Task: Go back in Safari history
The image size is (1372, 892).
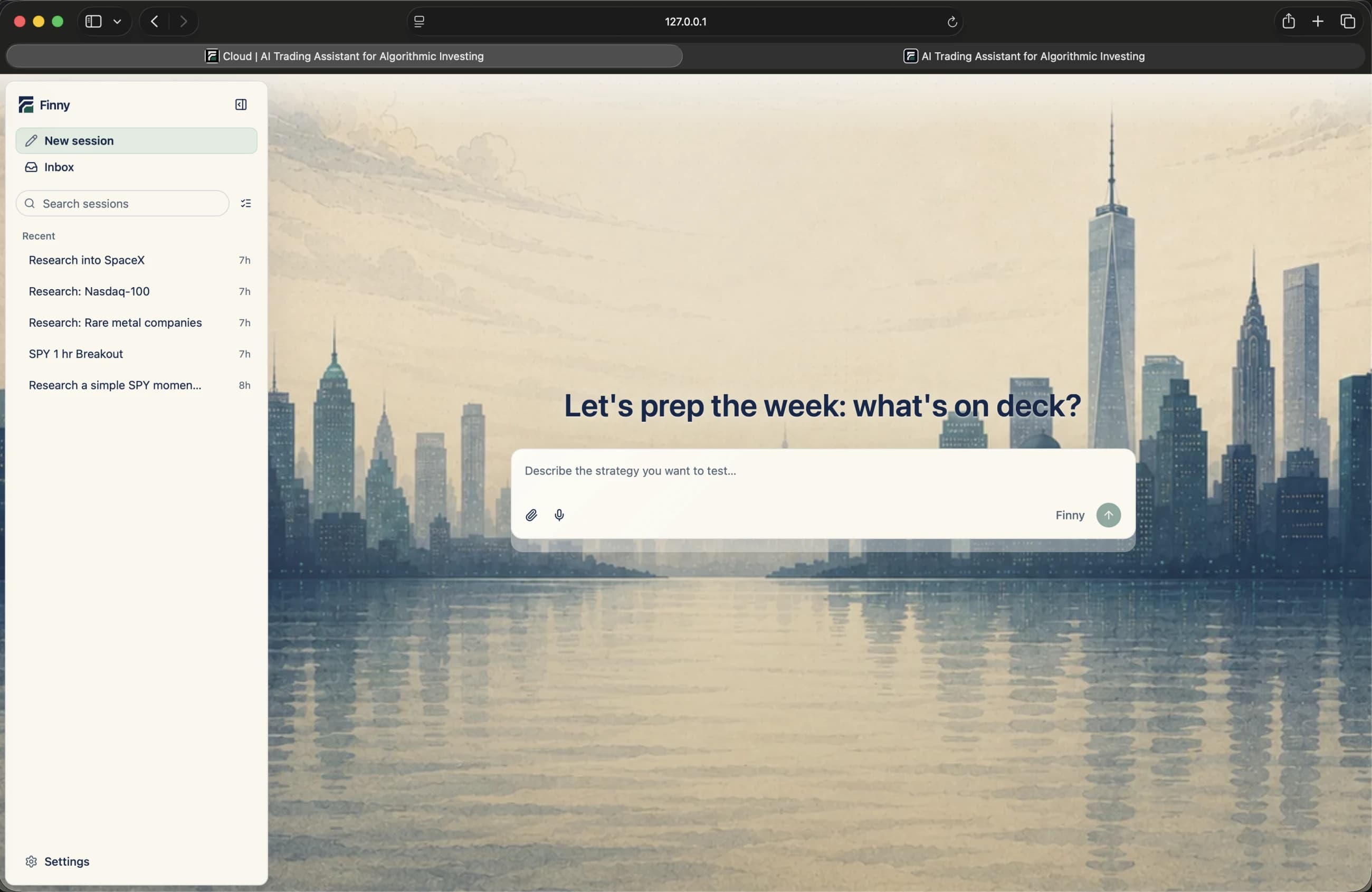Action: (x=154, y=21)
